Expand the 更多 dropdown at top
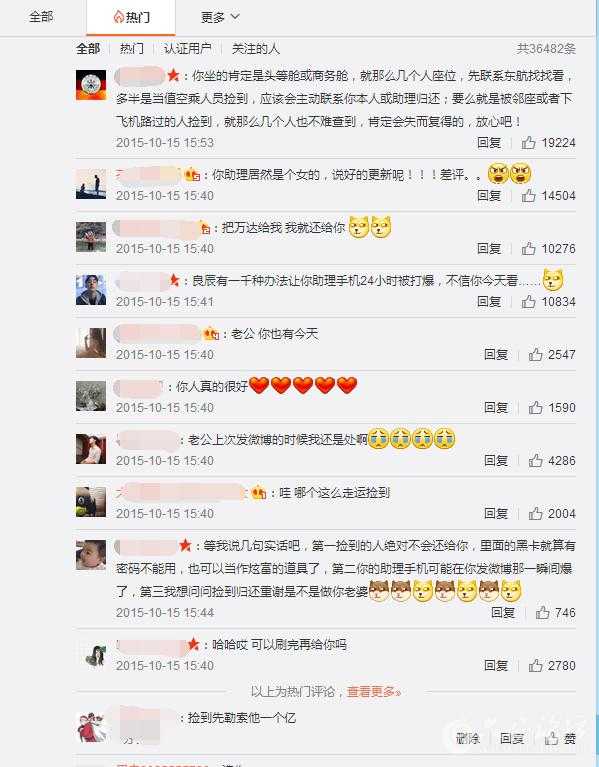 220,17
